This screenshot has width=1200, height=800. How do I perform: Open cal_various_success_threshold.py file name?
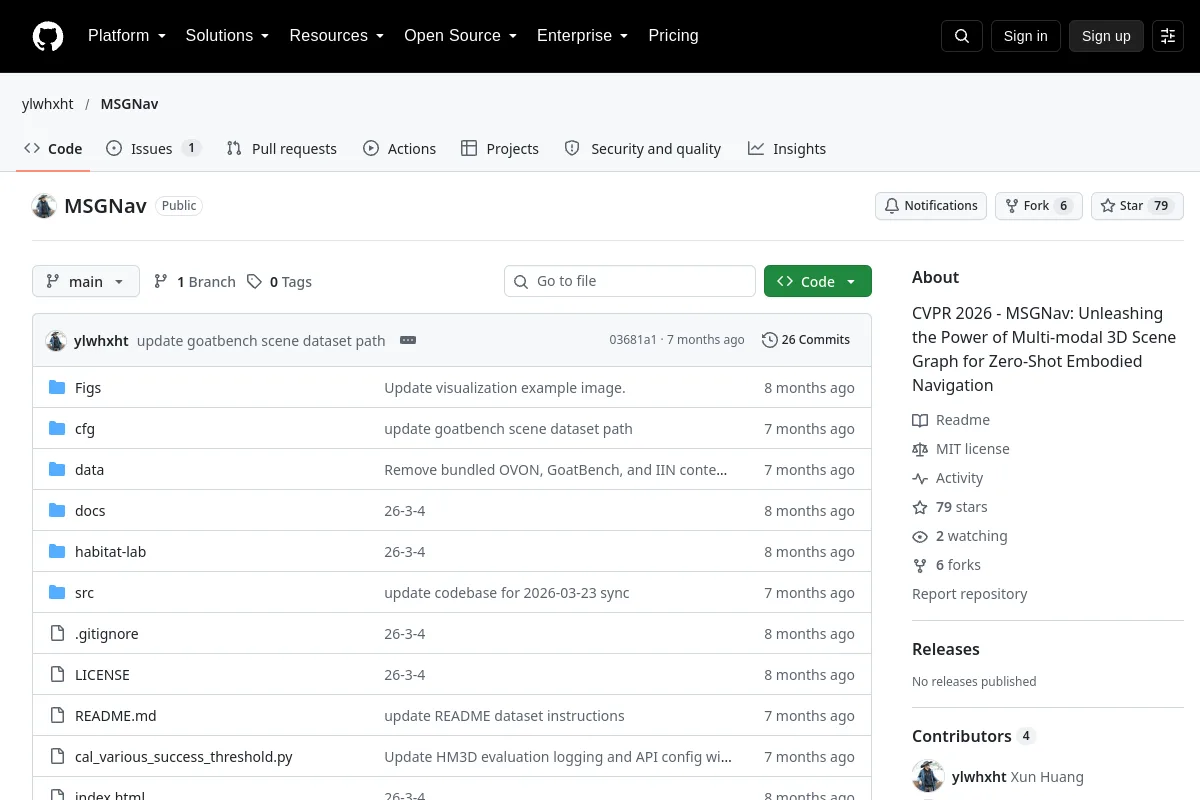click(x=184, y=757)
